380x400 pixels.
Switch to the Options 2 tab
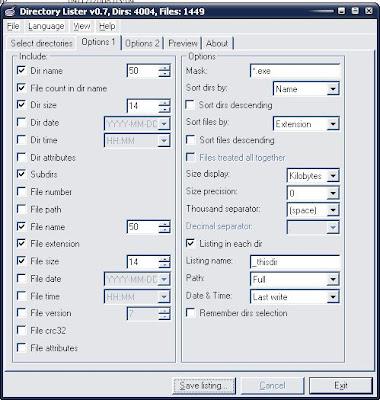[142, 43]
